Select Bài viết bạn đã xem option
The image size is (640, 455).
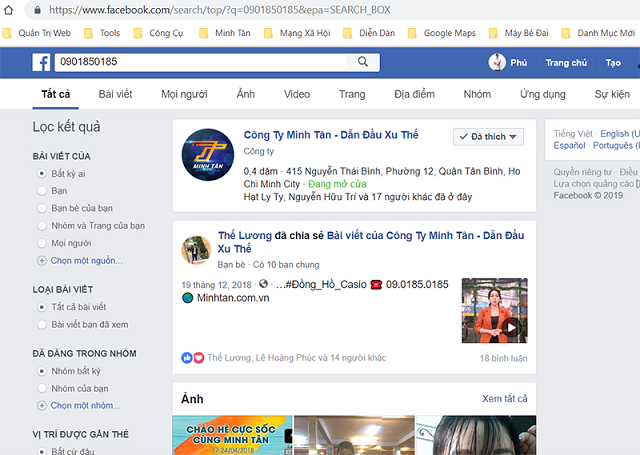point(42,325)
